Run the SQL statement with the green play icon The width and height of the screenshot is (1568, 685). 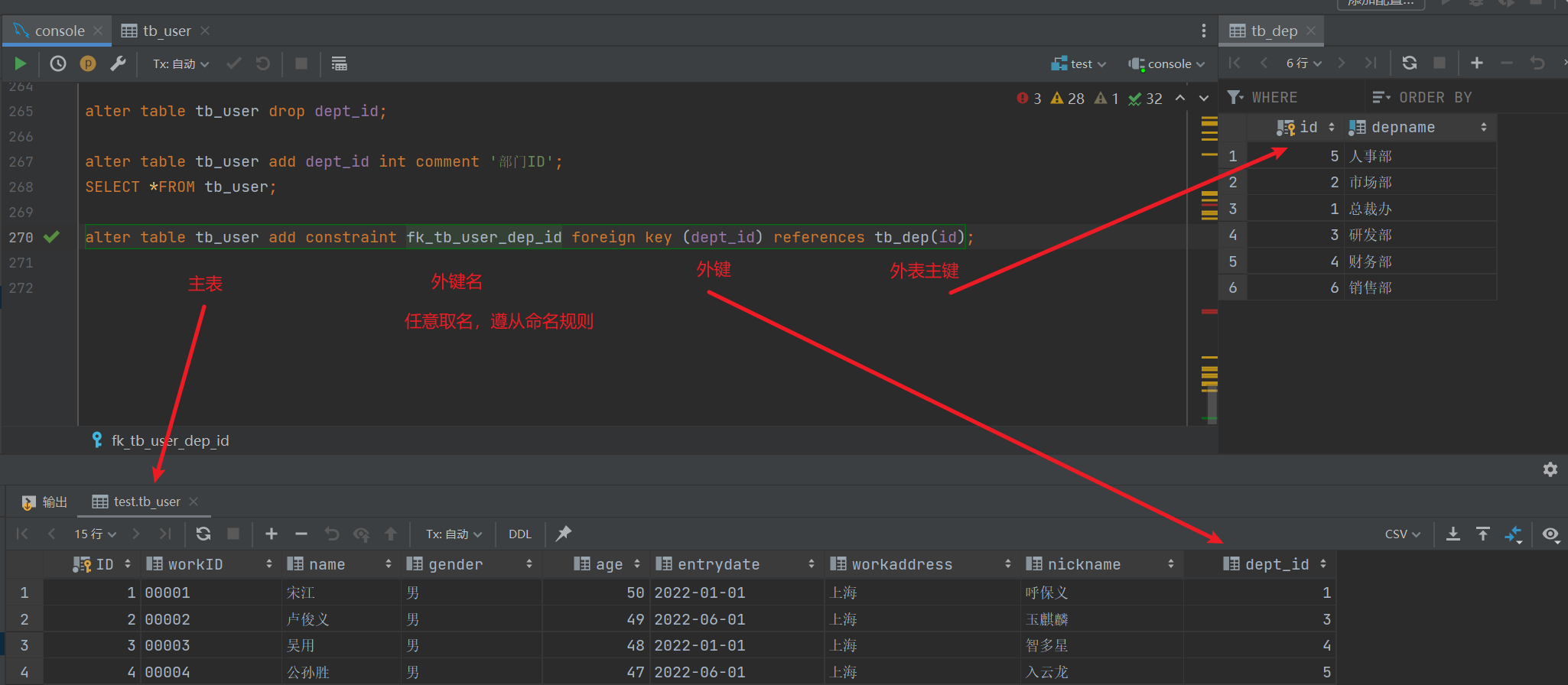pos(21,63)
